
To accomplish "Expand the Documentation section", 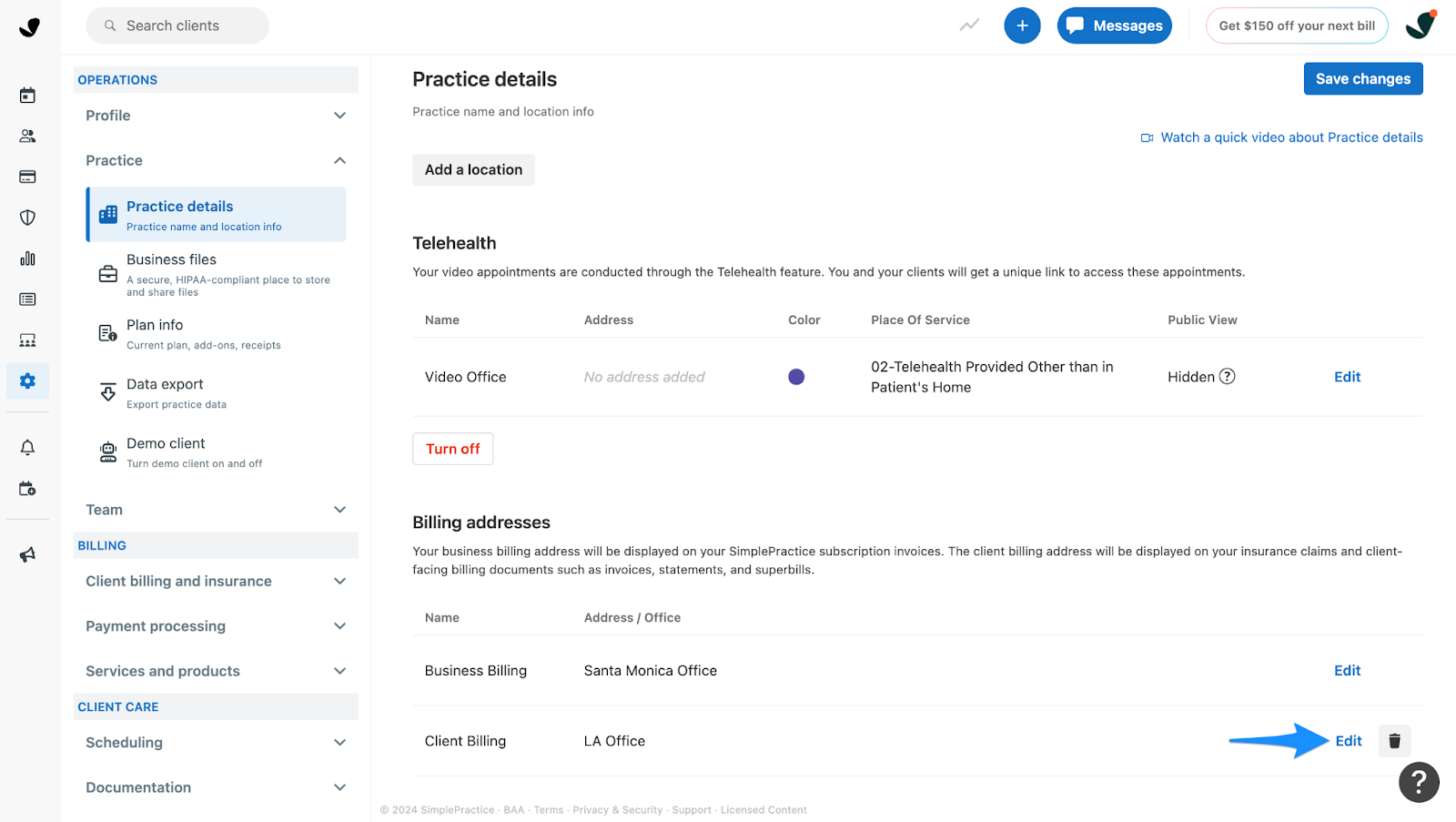I will point(216,787).
